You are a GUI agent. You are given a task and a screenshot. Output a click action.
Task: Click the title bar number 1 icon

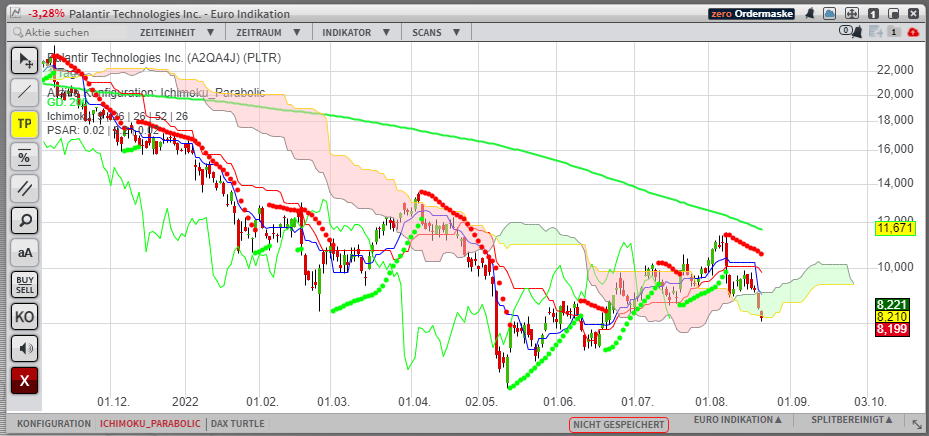tap(873, 14)
